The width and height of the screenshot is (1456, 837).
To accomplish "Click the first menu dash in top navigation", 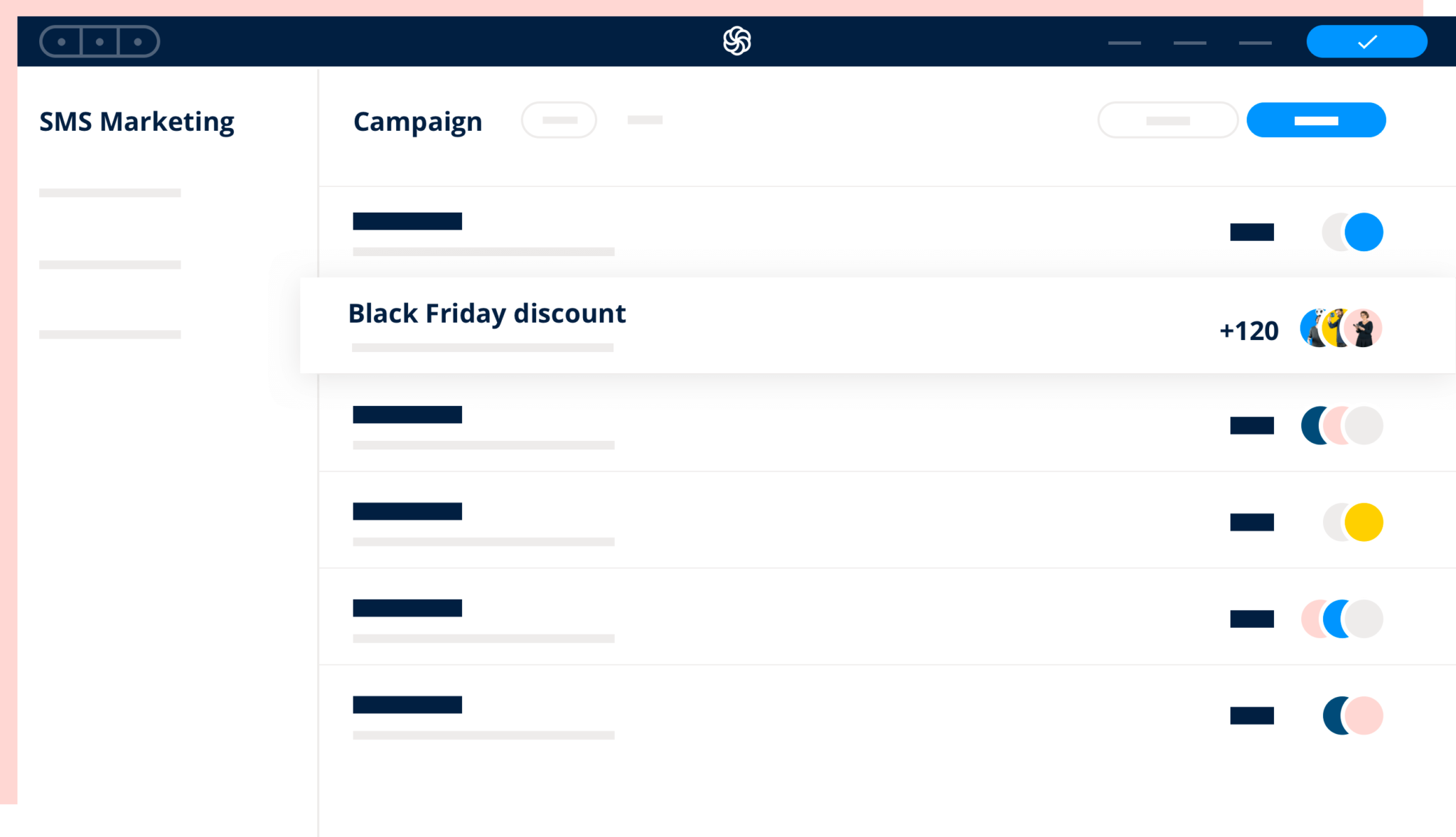I will click(1124, 43).
